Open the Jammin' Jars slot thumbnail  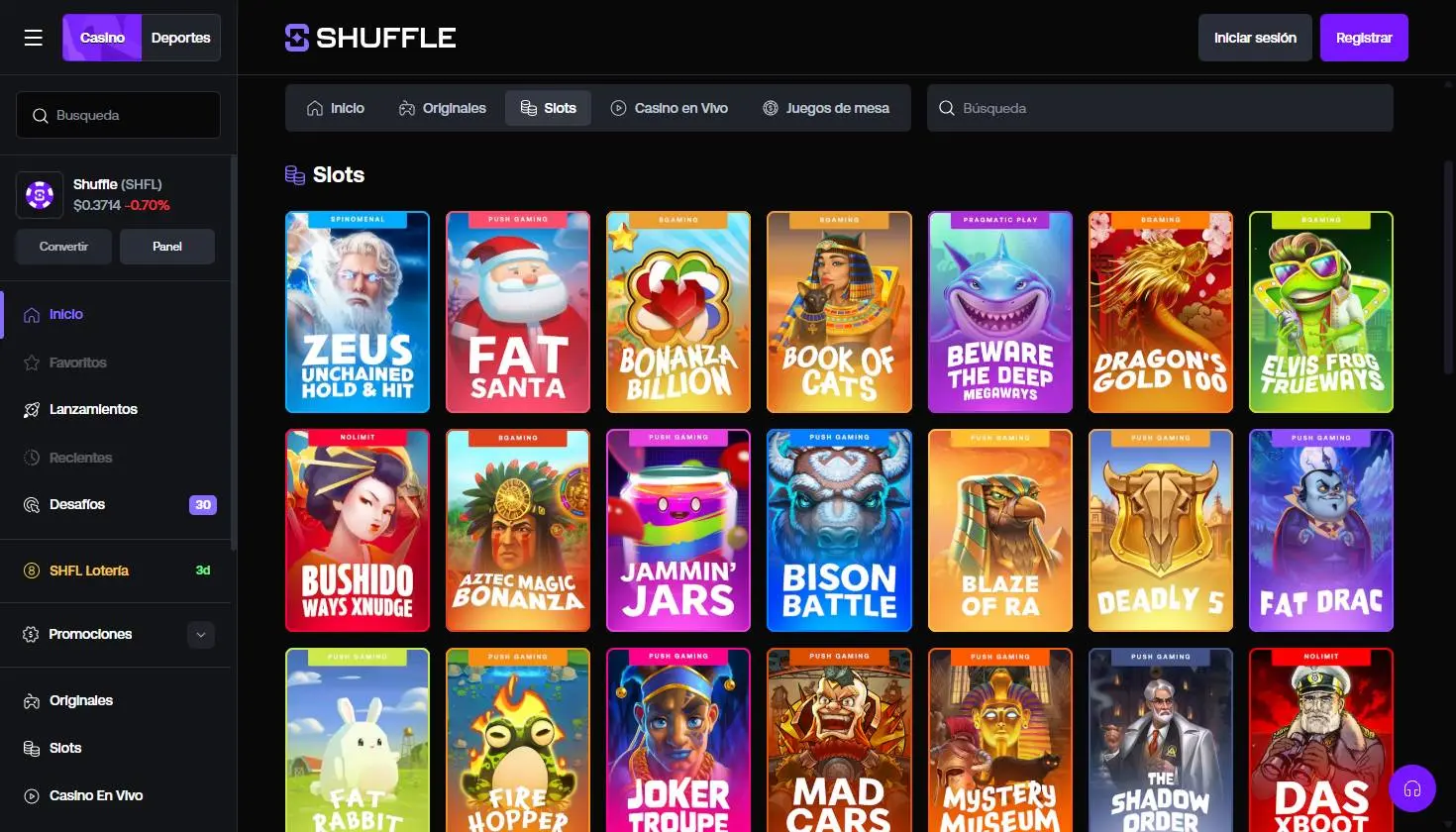(x=678, y=530)
